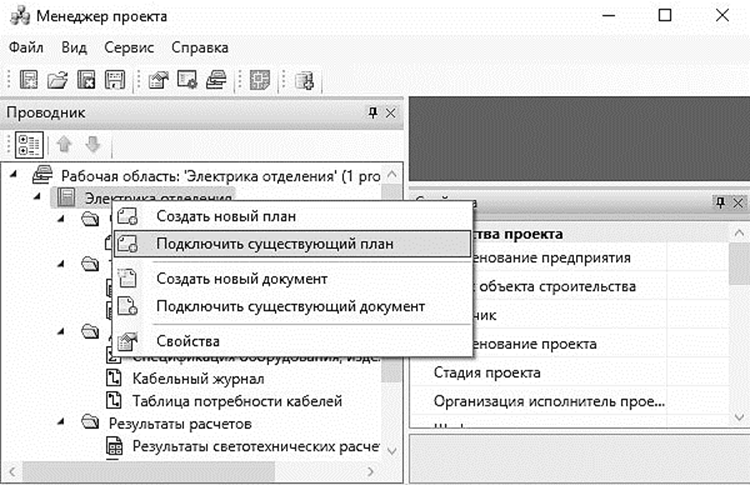Close the Проводник panel
750x485 pixels.
(391, 113)
